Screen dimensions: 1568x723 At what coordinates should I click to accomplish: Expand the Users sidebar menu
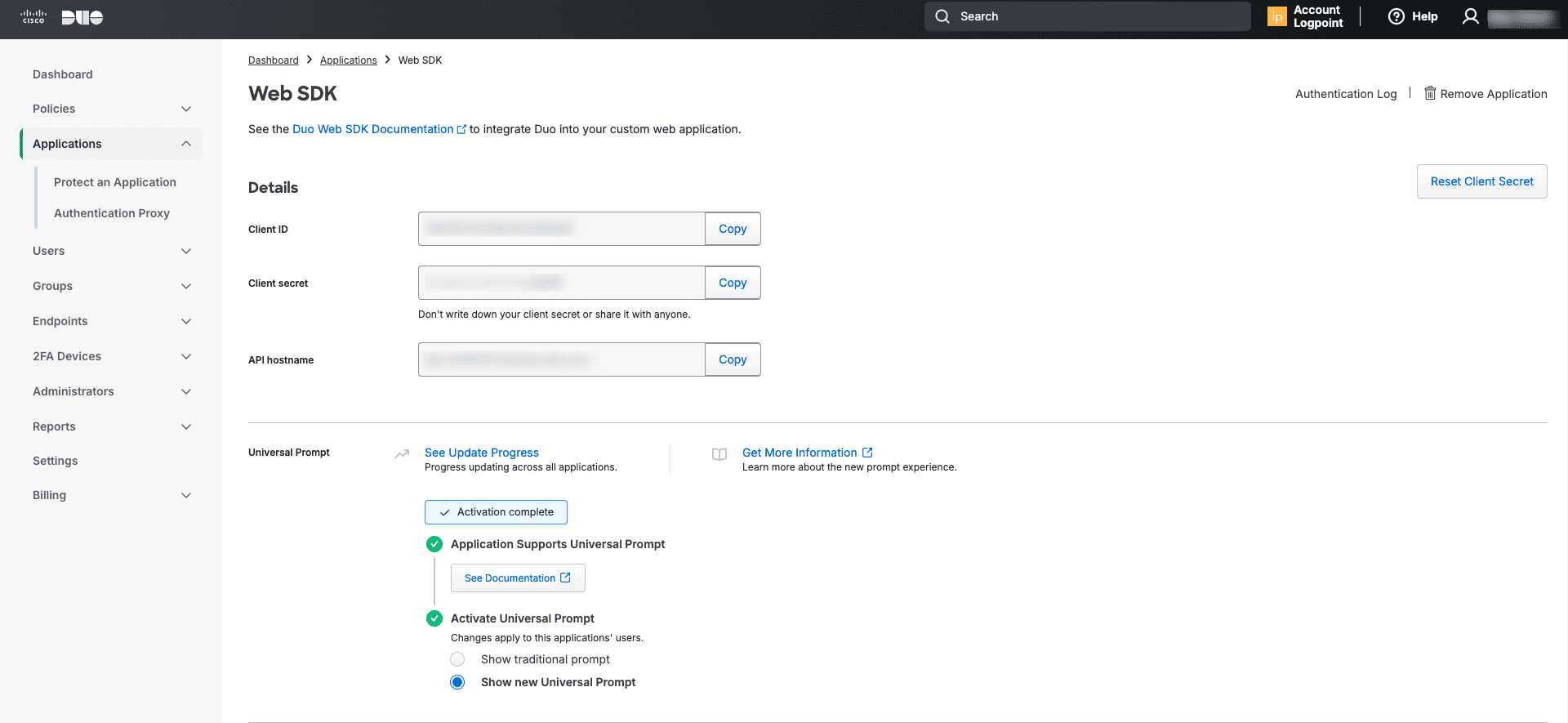186,251
